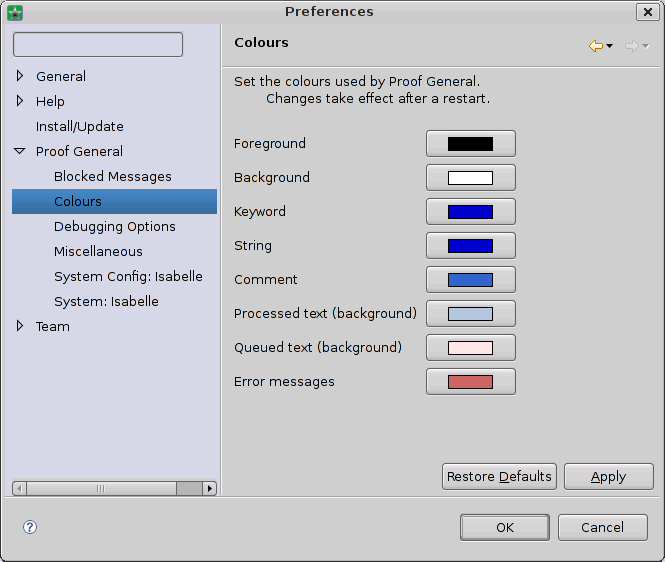Close the Preferences dialog window
The width and height of the screenshot is (665, 562).
click(x=648, y=12)
